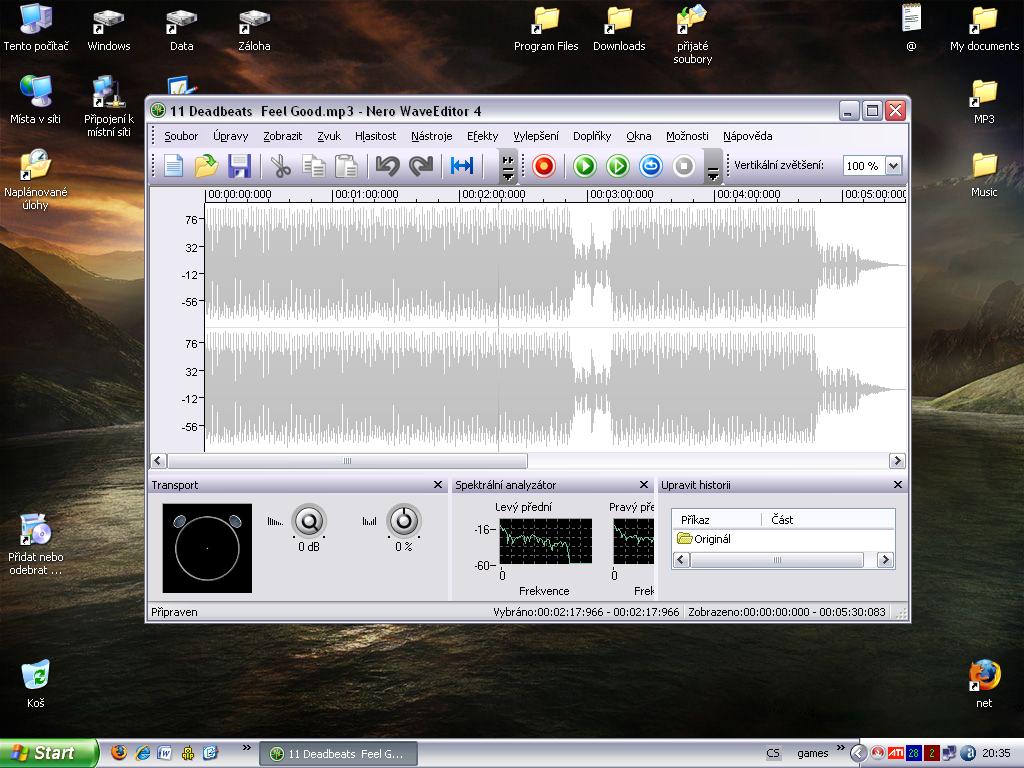Open an audio file via the folder icon
Viewport: 1024px width, 768px height.
[206, 166]
